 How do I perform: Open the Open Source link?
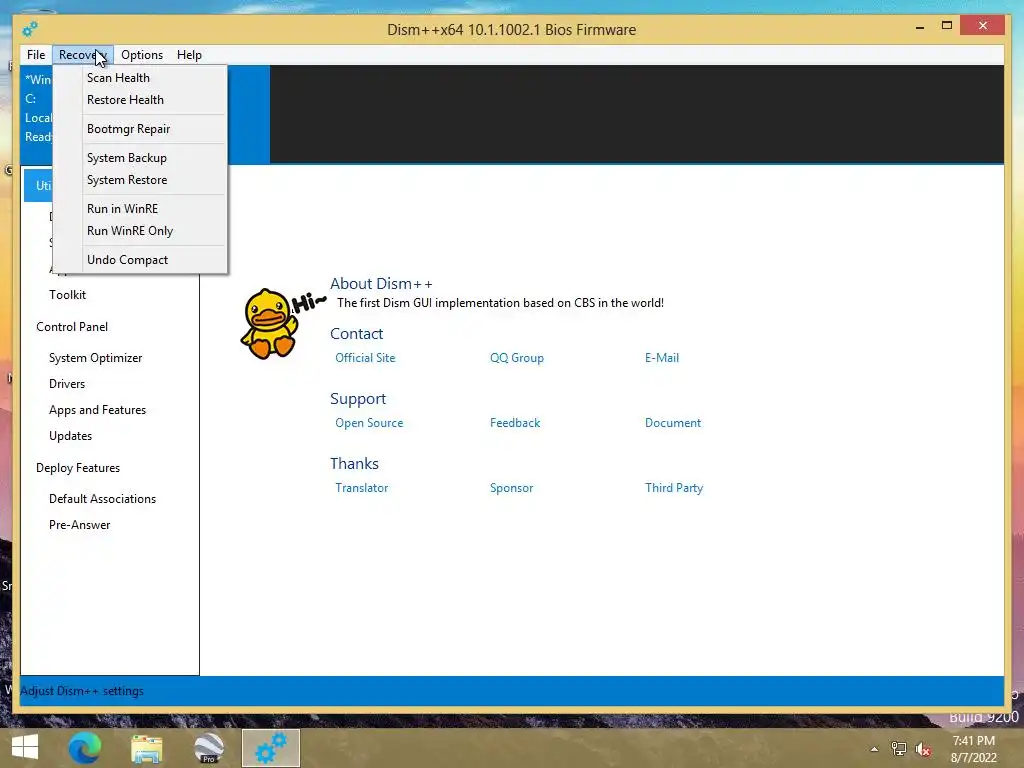[369, 423]
